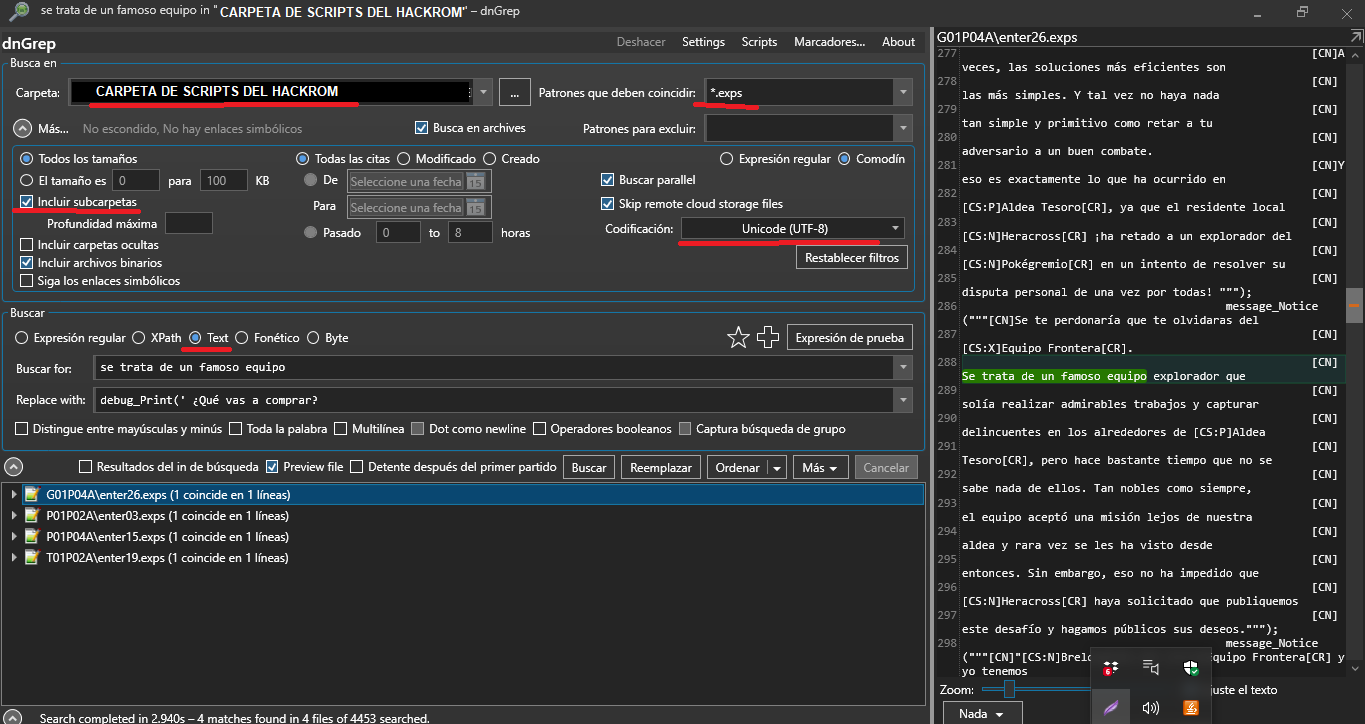Open the Marcadores menu
The height and width of the screenshot is (724, 1365).
tap(829, 42)
